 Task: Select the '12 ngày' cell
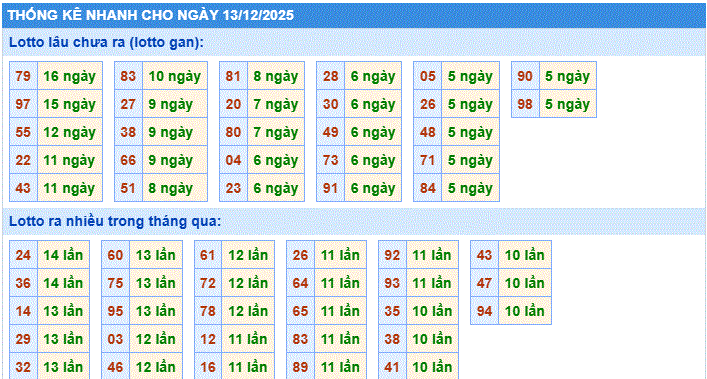tap(69, 132)
